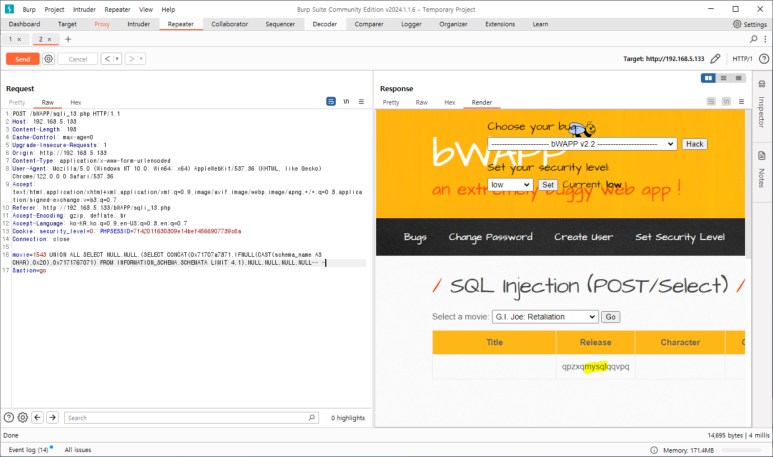Open response editor hamburger menu
This screenshot has width=773, height=457.
tap(741, 101)
